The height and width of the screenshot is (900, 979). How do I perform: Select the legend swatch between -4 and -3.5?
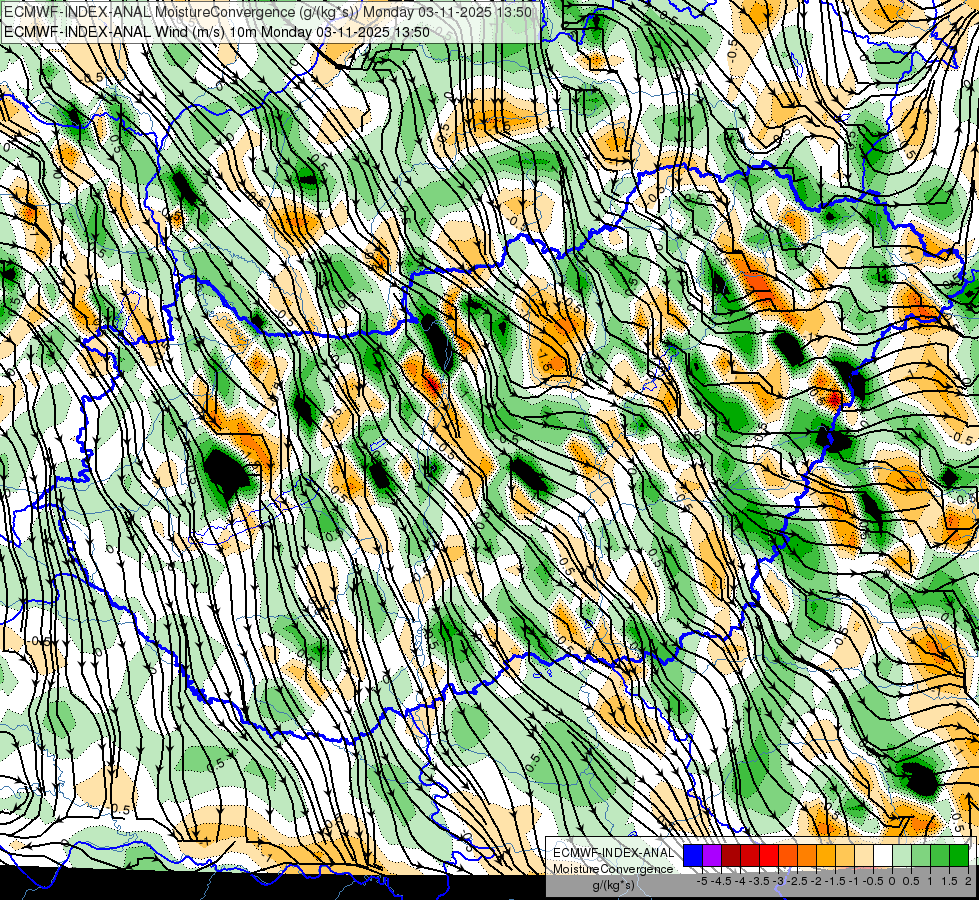[750, 856]
